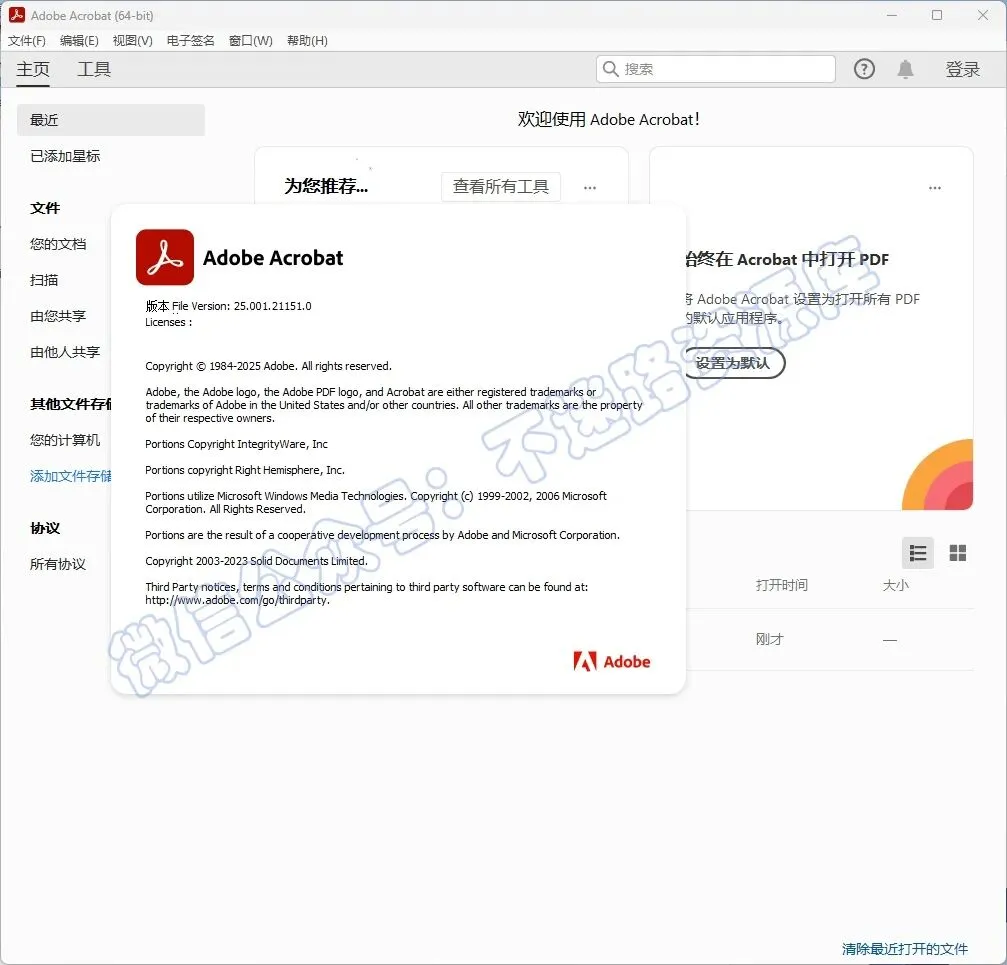
Task: Open the 电子签名 menu
Action: pos(190,40)
